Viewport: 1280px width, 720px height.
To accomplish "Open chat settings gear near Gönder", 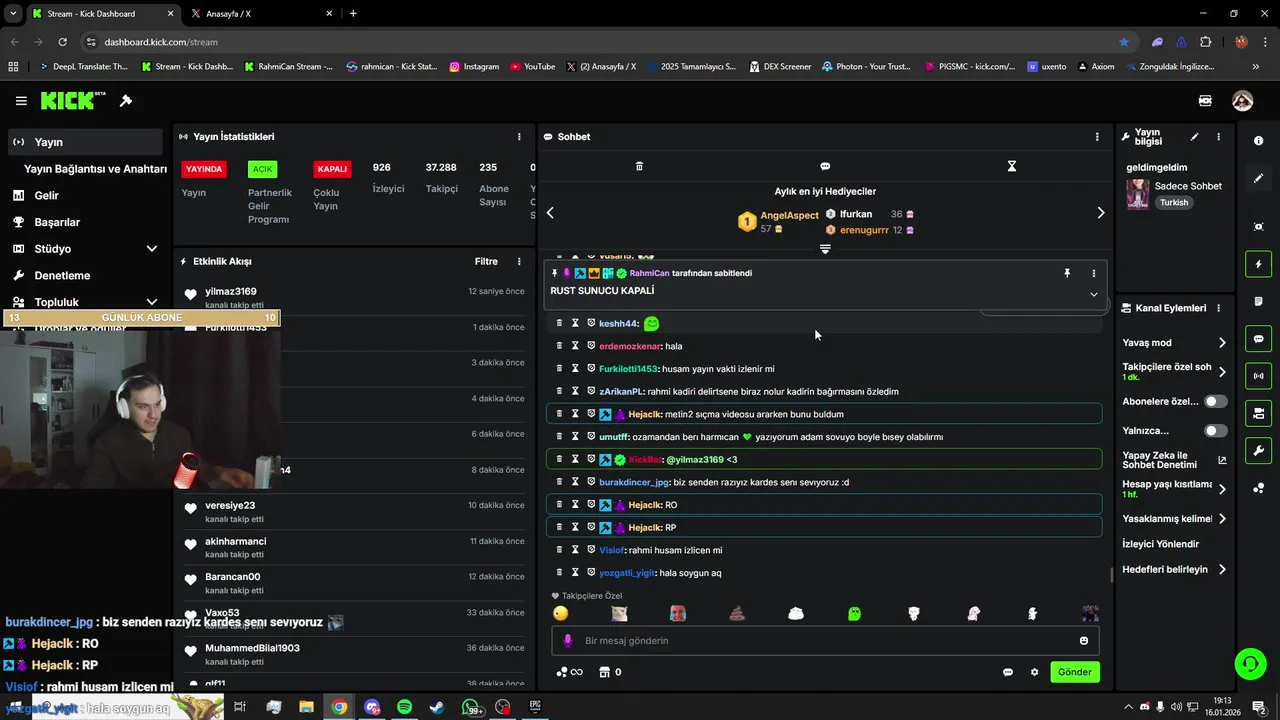I will (x=1035, y=672).
